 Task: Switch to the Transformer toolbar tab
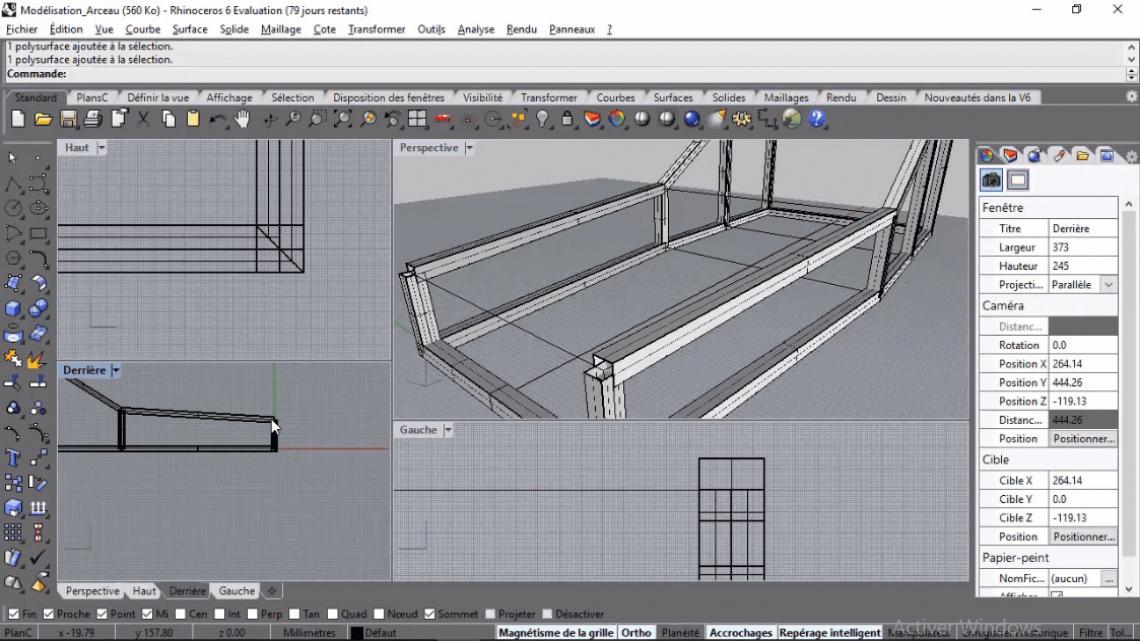(x=548, y=98)
